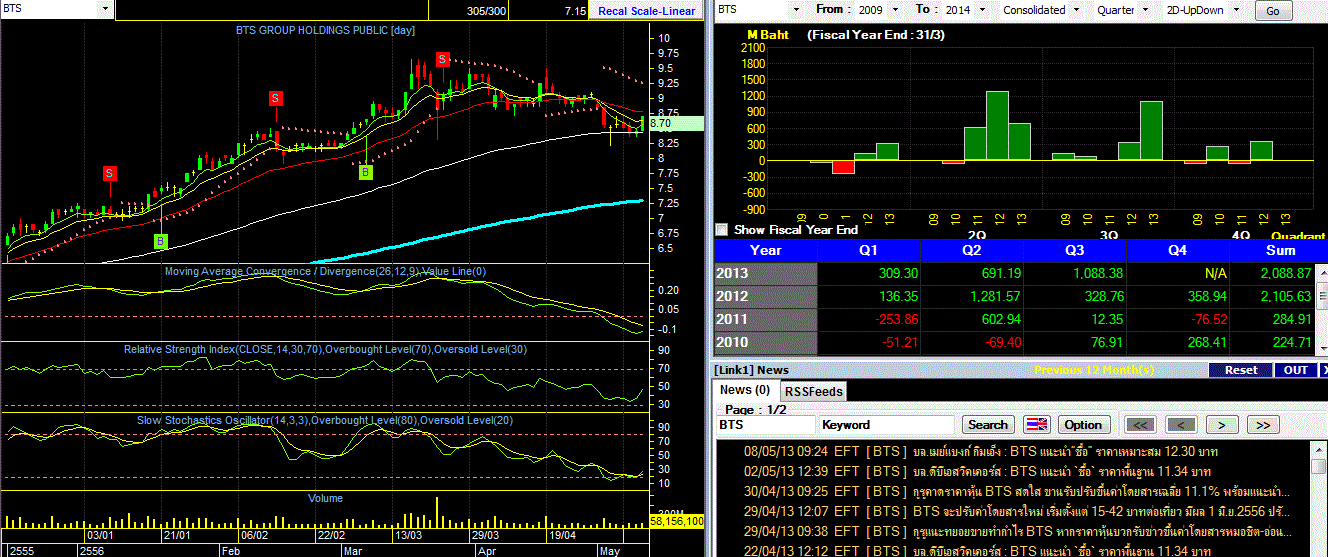Select the 2011 year row header
Image resolution: width=1328 pixels, height=557 pixels.
(x=766, y=320)
